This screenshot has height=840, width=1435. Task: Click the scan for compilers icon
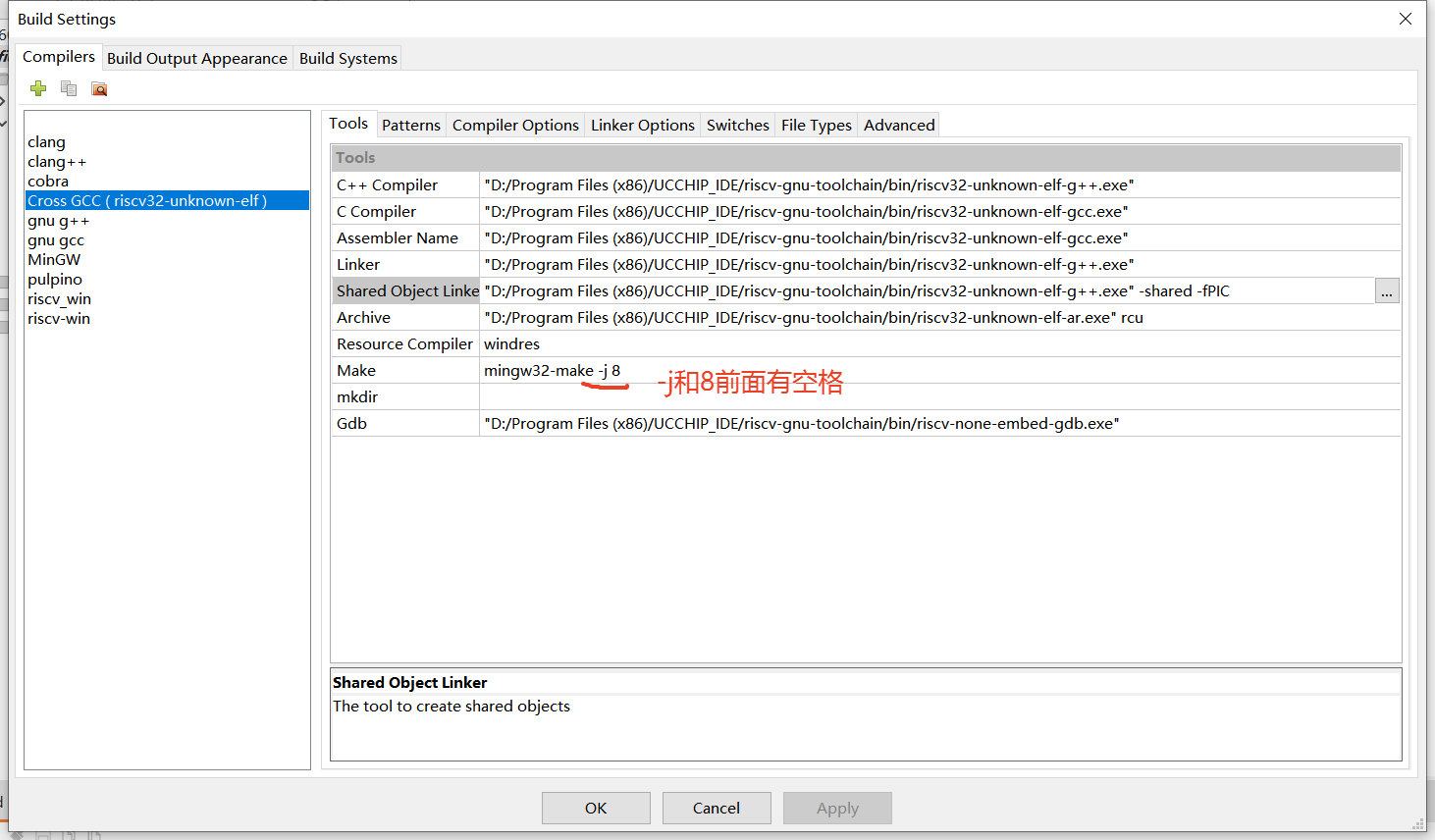click(99, 88)
